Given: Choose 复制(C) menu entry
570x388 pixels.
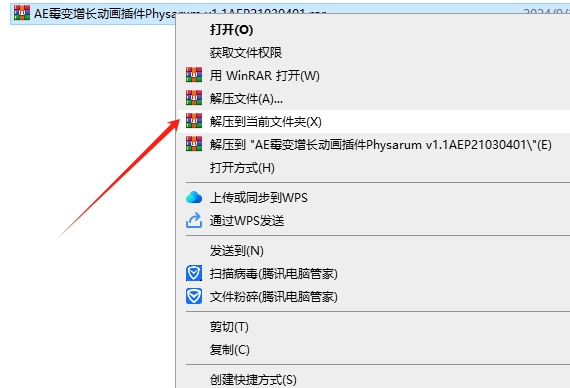Looking at the screenshot, I should pos(229,349).
